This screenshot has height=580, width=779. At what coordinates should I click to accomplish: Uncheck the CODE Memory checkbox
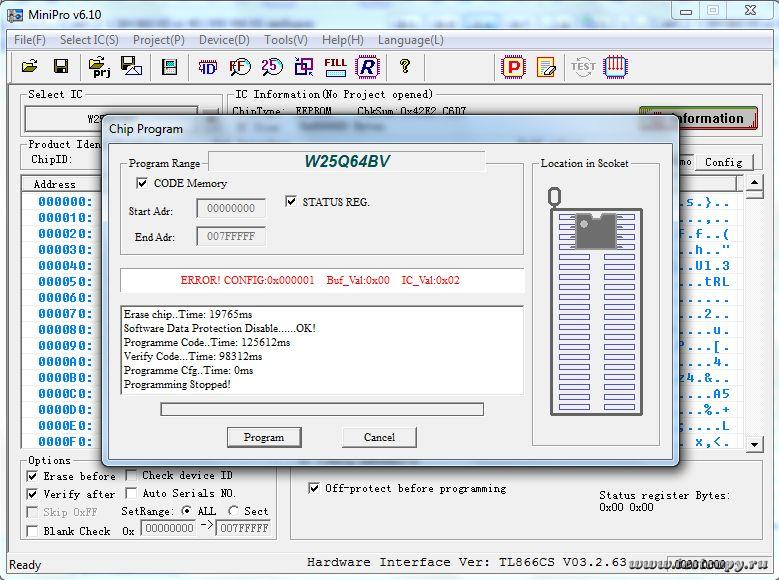(142, 184)
